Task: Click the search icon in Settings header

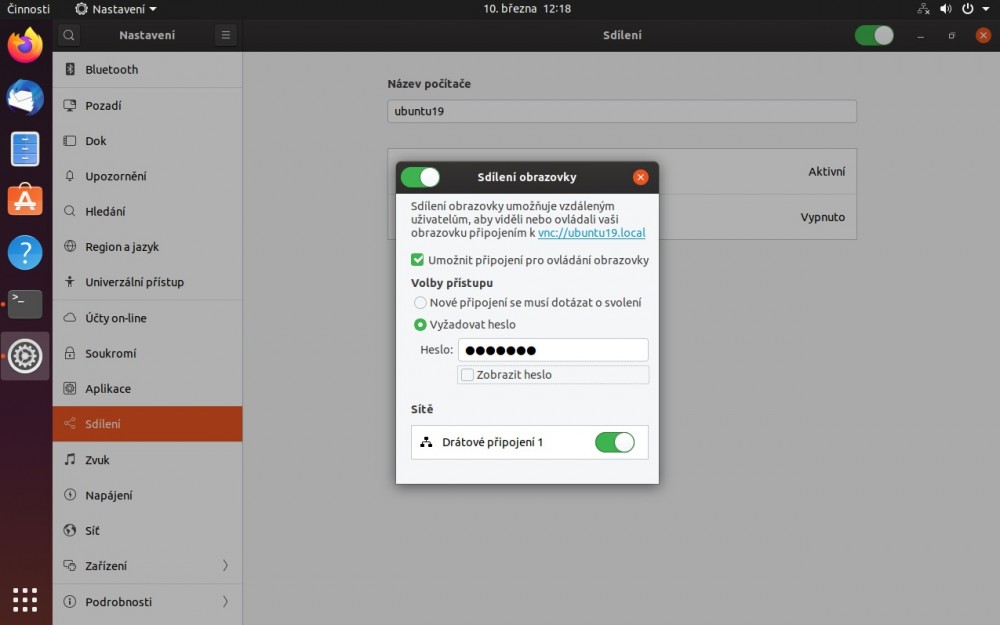Action: 68,35
